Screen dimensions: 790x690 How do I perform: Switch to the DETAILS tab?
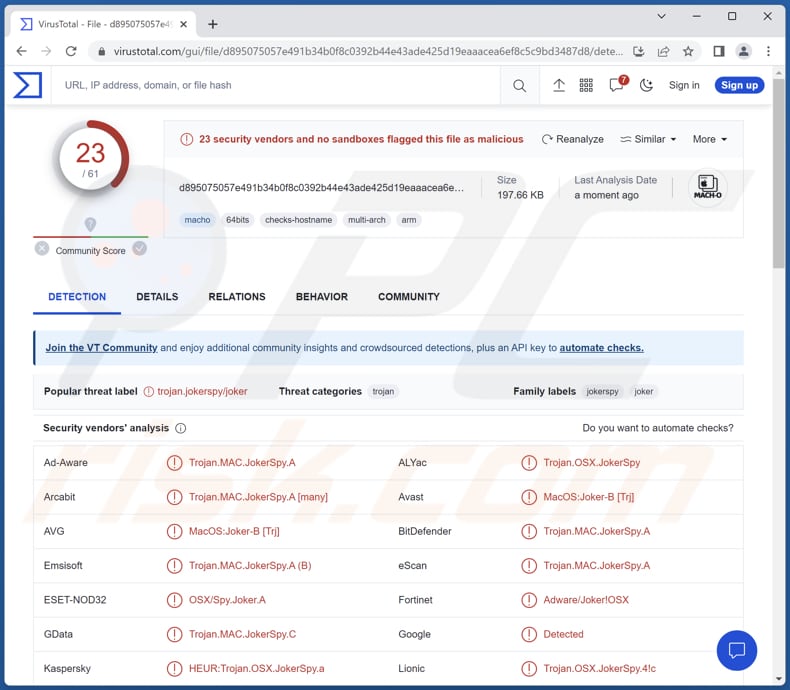tap(157, 297)
